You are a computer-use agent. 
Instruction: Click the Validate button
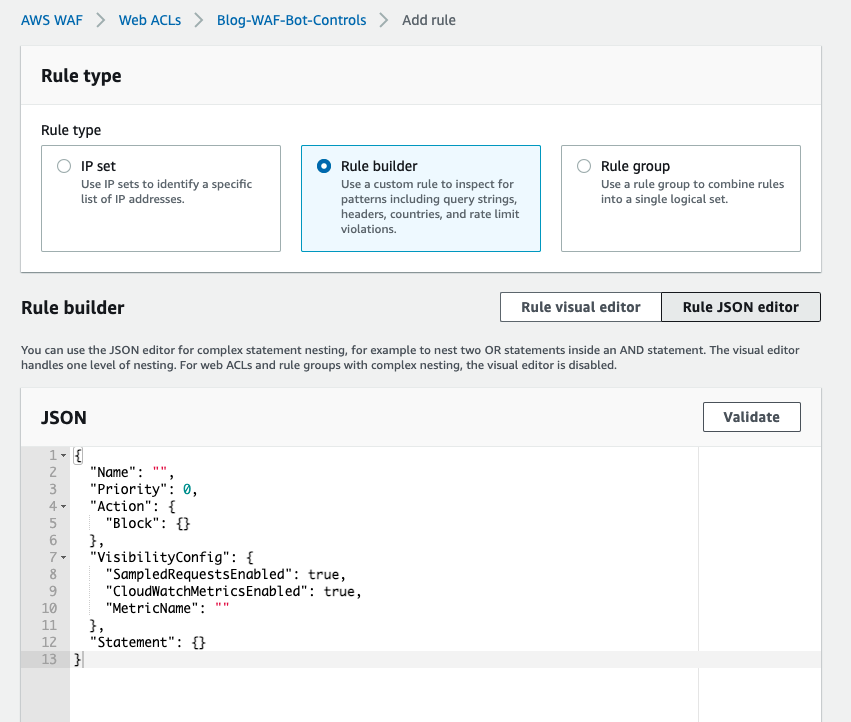pyautogui.click(x=751, y=417)
